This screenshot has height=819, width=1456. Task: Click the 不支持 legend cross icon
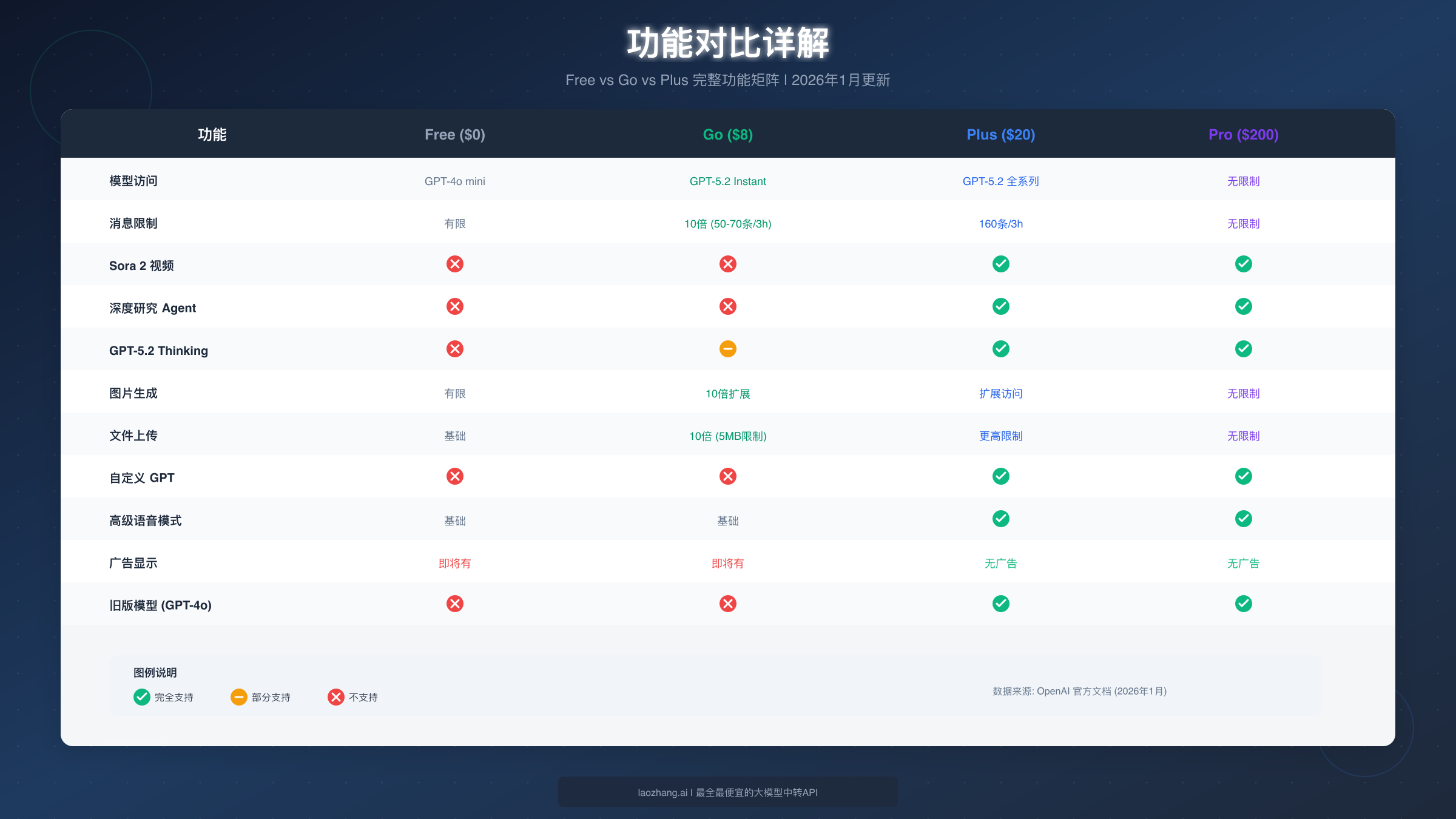(335, 697)
